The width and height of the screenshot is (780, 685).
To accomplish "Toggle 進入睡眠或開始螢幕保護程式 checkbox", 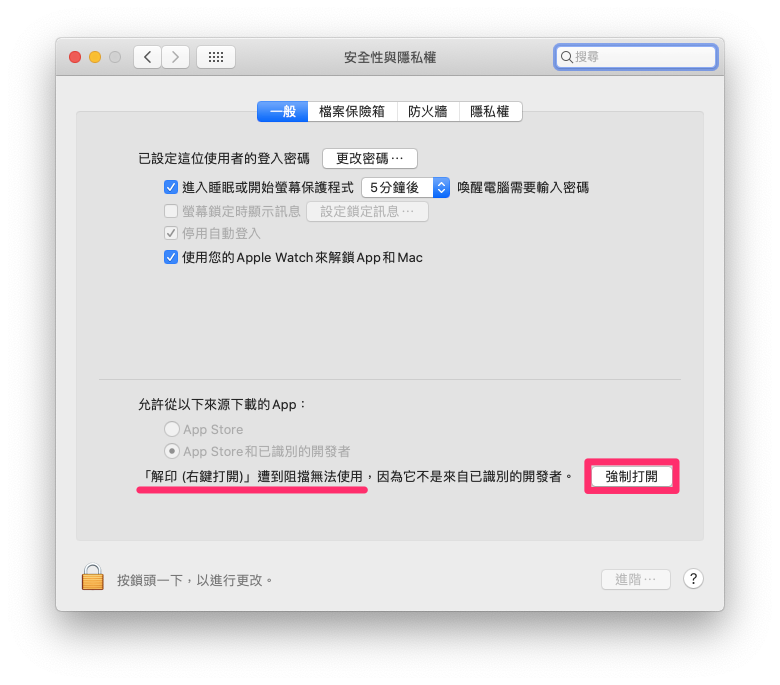I will (171, 188).
